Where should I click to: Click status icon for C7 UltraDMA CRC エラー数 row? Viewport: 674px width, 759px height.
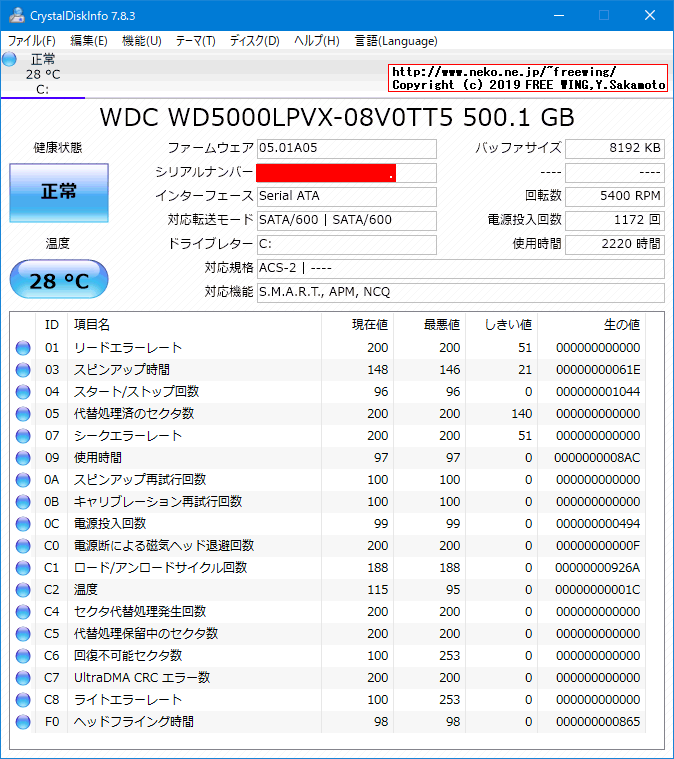[x=23, y=678]
